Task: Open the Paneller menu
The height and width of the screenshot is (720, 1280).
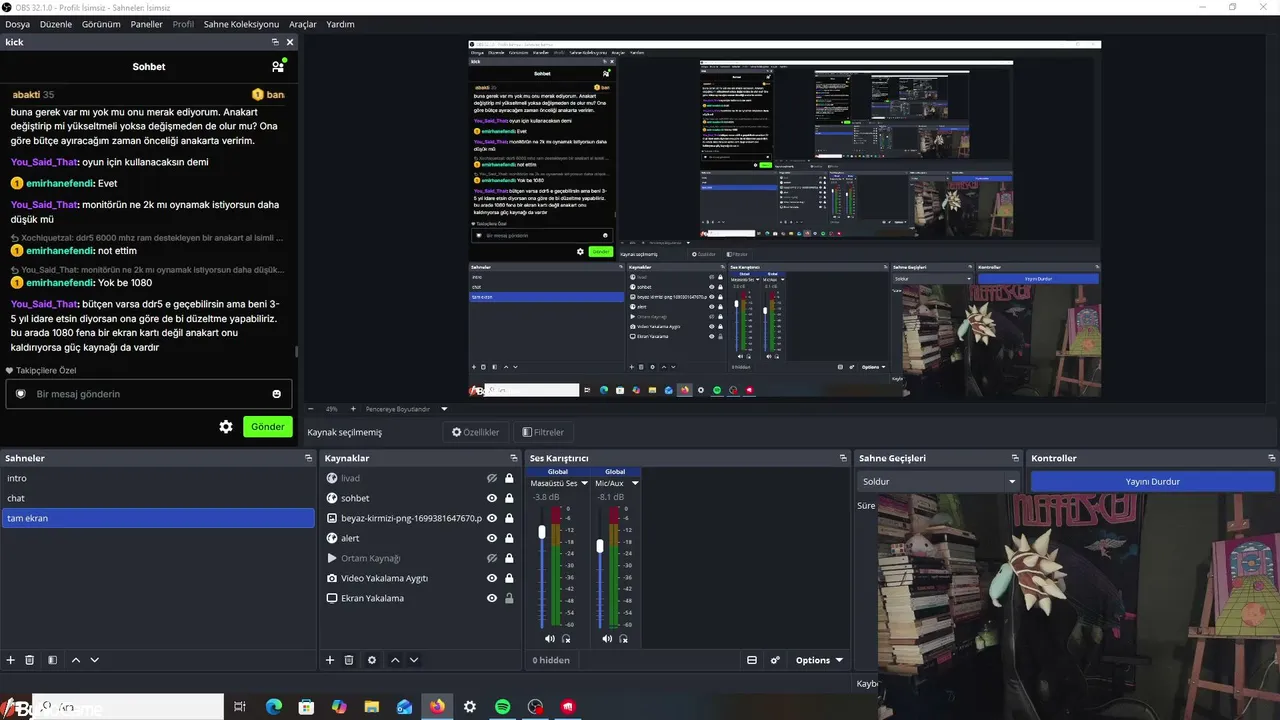Action: [x=146, y=24]
